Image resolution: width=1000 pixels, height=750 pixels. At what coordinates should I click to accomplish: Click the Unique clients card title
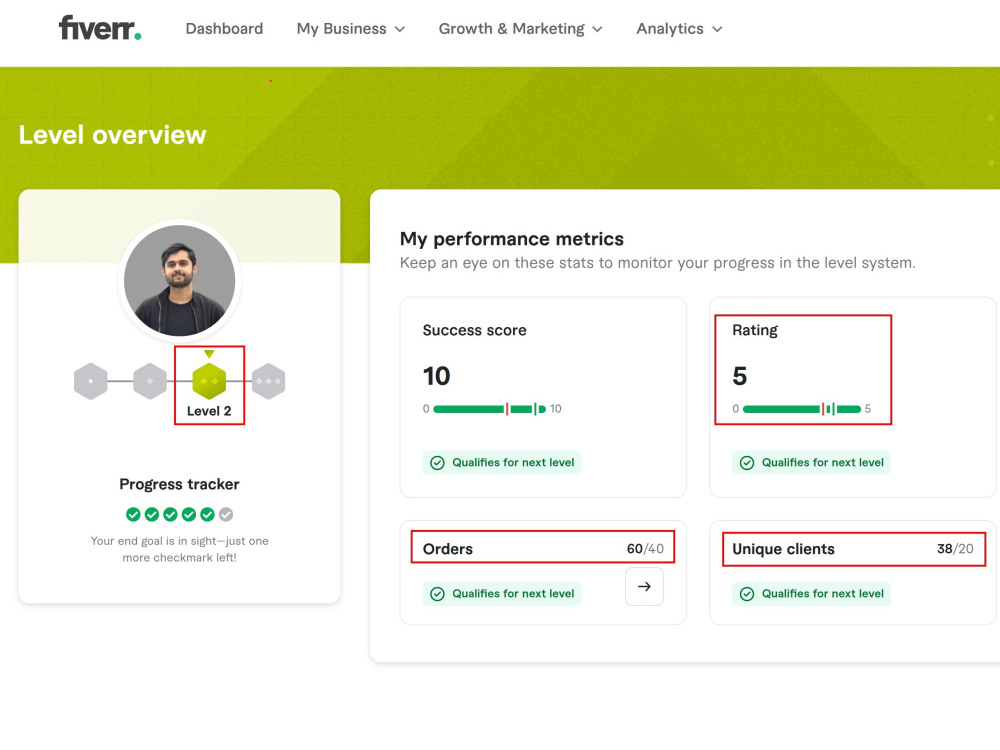pos(783,549)
